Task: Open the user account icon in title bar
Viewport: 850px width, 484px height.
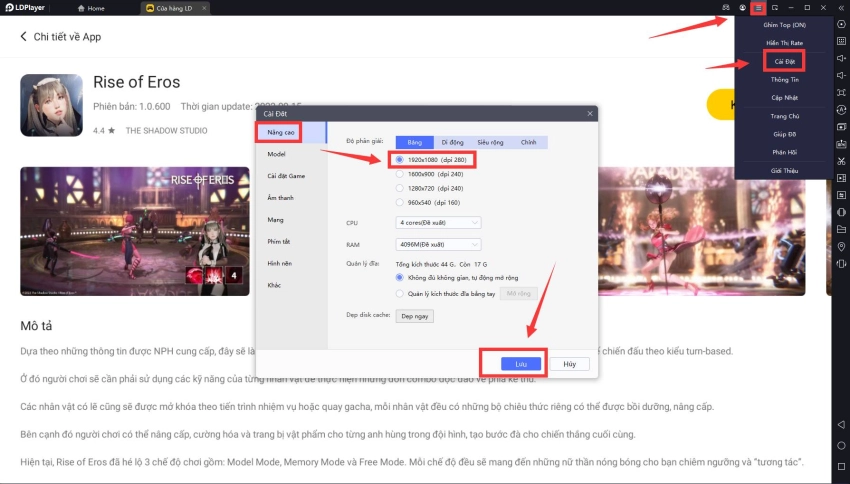Action: (742, 8)
